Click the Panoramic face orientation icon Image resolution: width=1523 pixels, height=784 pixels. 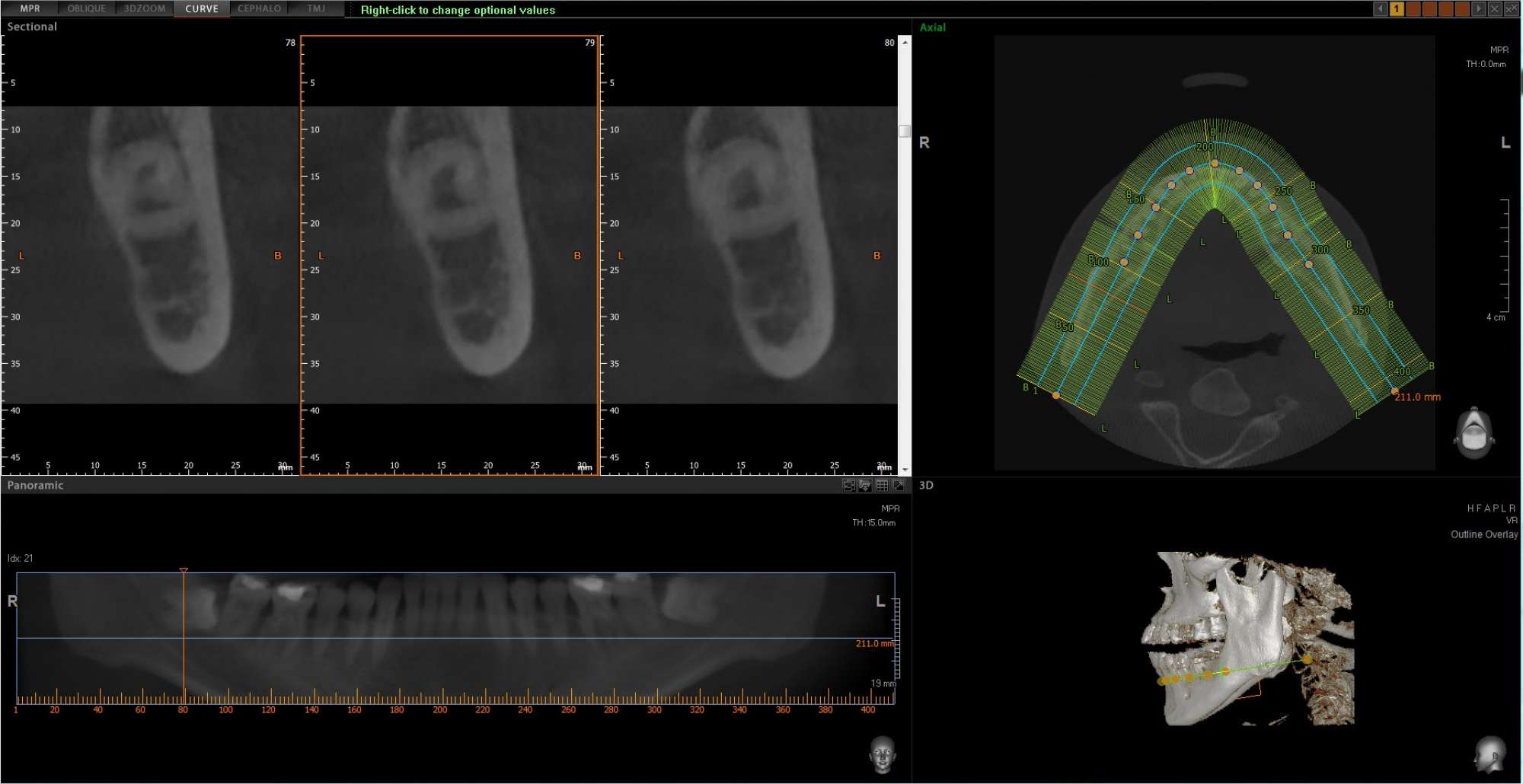[883, 754]
